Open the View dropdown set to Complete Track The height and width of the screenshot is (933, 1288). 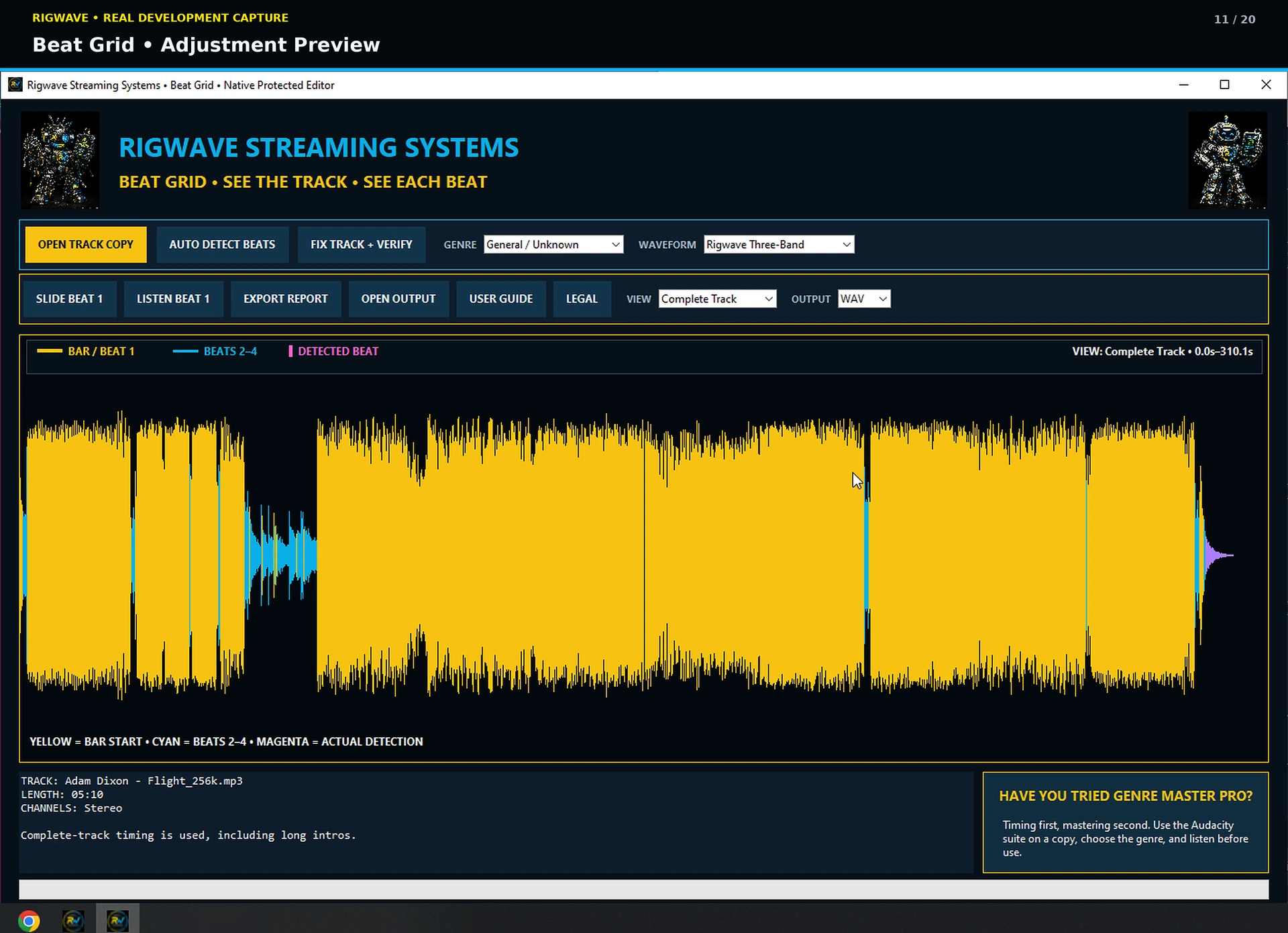(717, 299)
